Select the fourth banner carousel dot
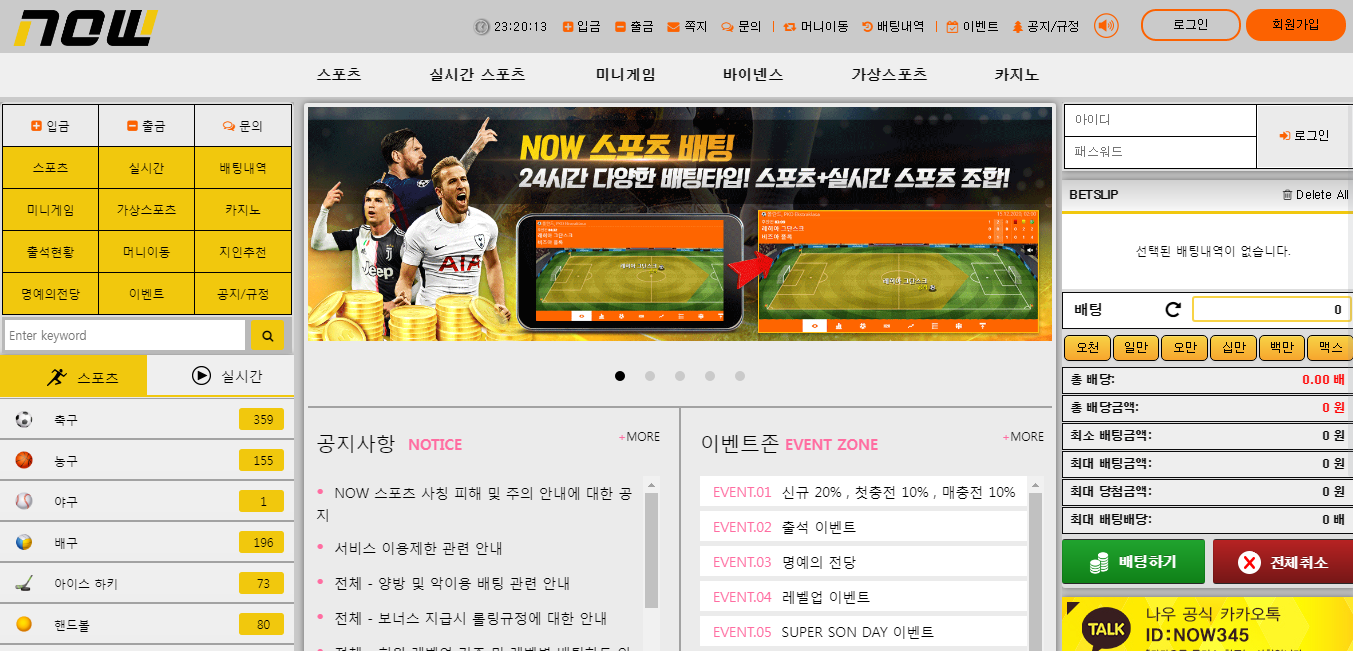 710,376
